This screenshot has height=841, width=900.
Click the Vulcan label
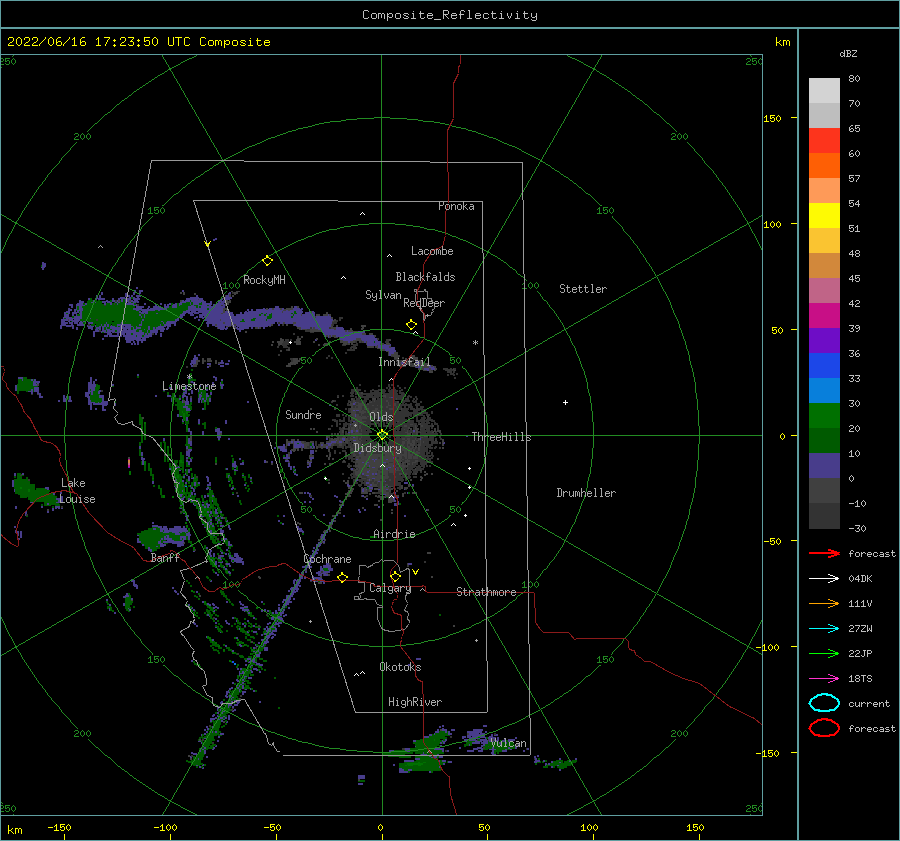[509, 743]
